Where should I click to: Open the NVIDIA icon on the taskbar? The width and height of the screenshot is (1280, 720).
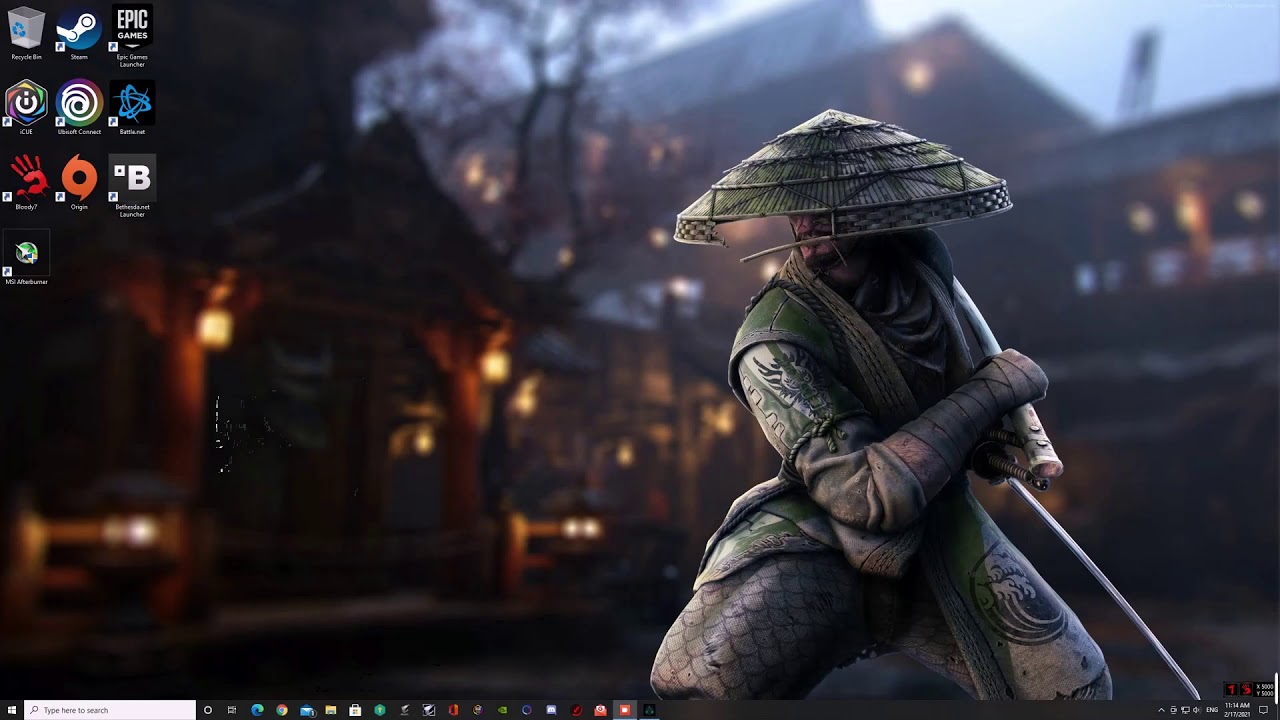pyautogui.click(x=502, y=710)
